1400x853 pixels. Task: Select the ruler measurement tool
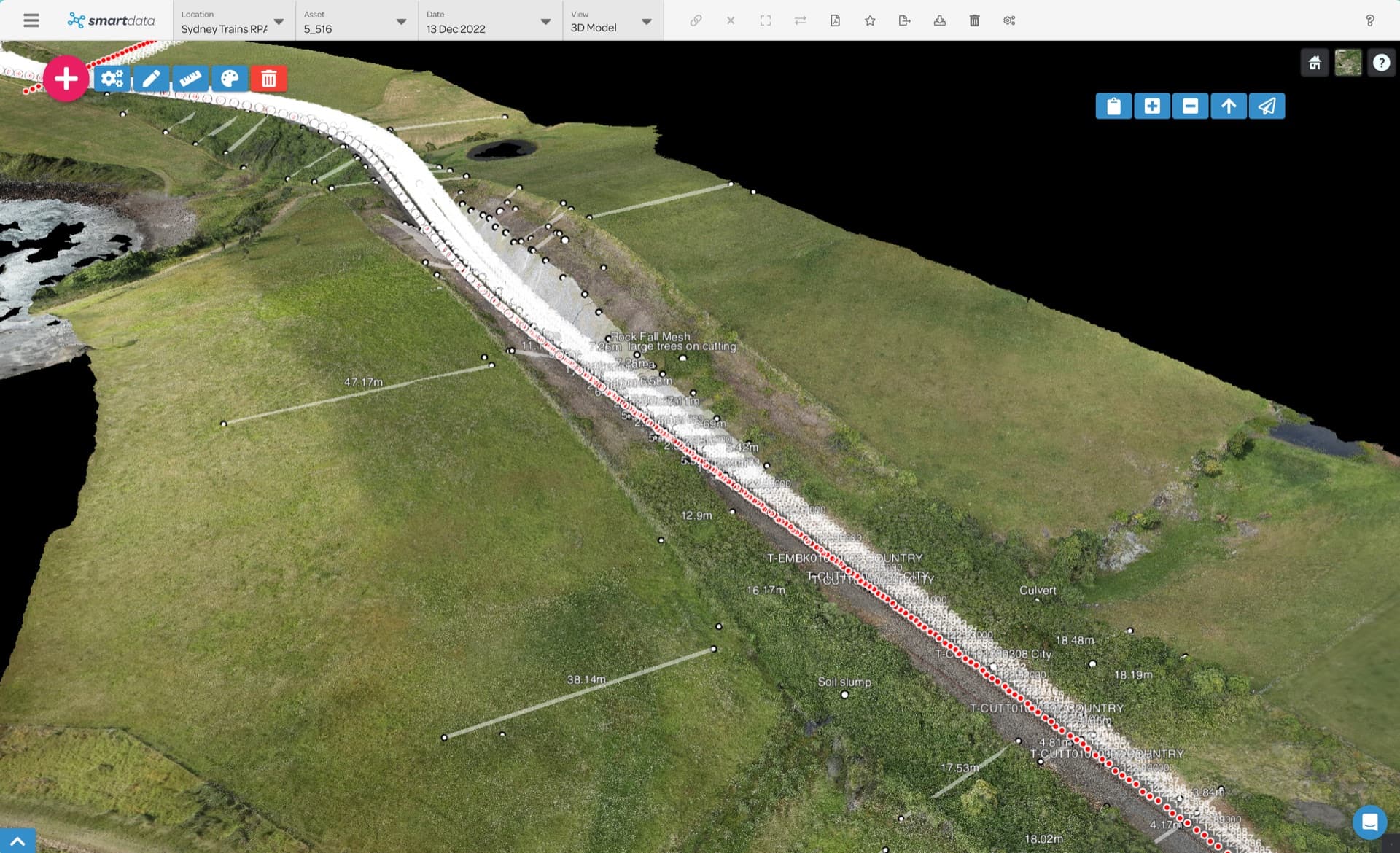pos(190,78)
